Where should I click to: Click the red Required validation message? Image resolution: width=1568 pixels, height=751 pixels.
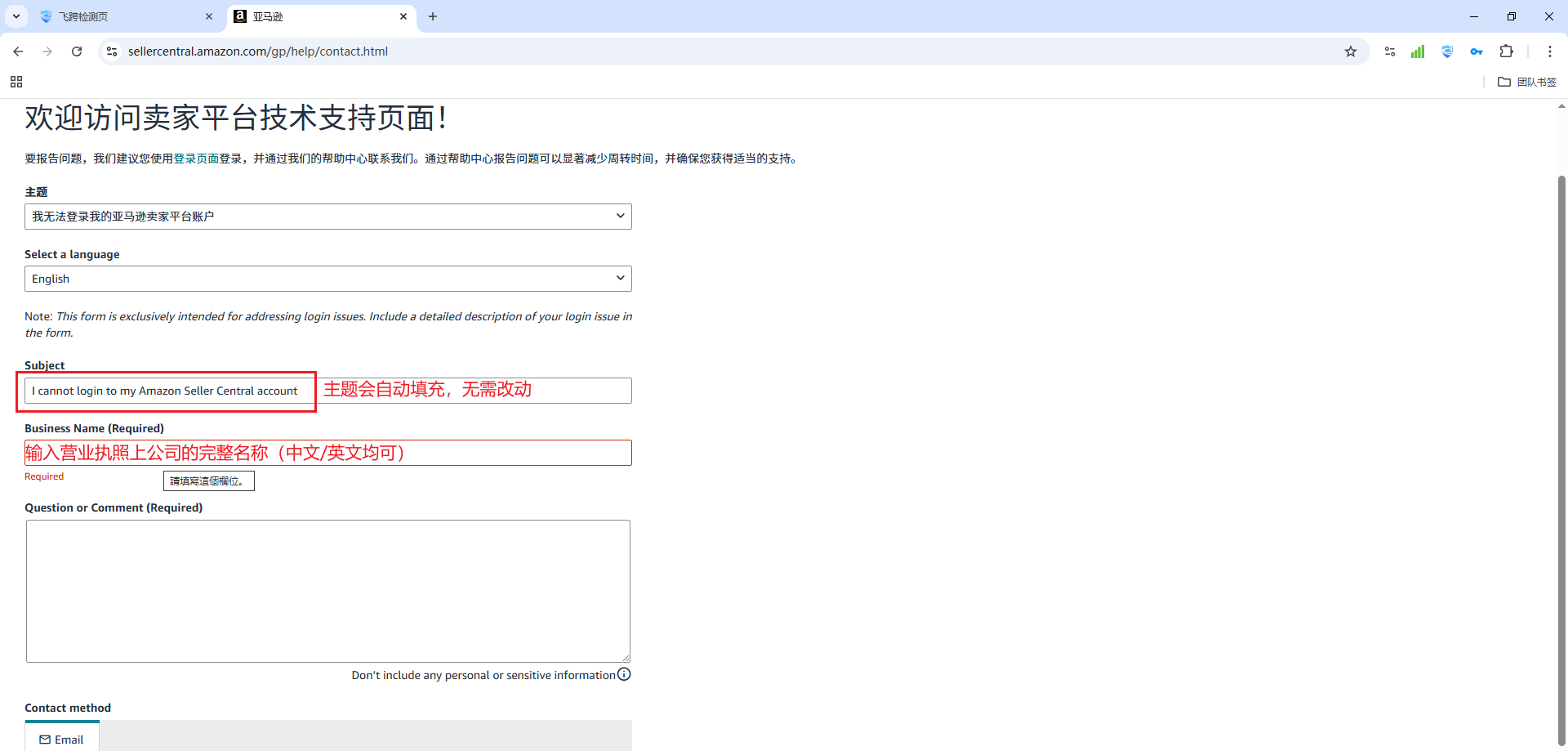(44, 476)
